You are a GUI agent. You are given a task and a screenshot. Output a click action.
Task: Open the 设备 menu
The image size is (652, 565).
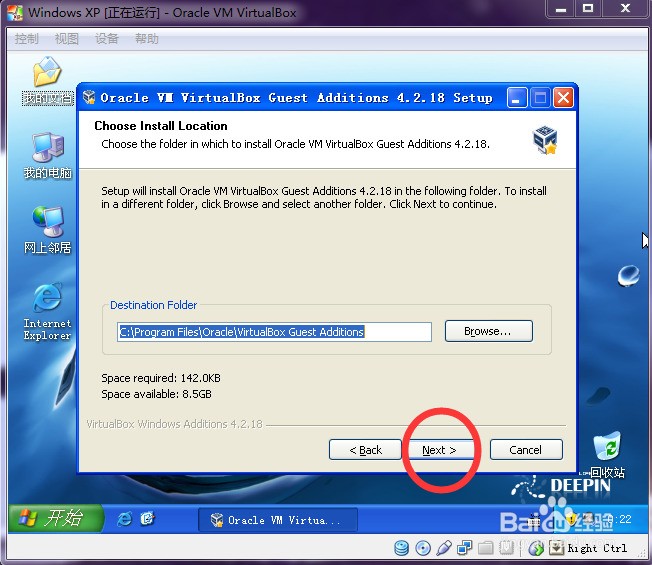[x=107, y=39]
